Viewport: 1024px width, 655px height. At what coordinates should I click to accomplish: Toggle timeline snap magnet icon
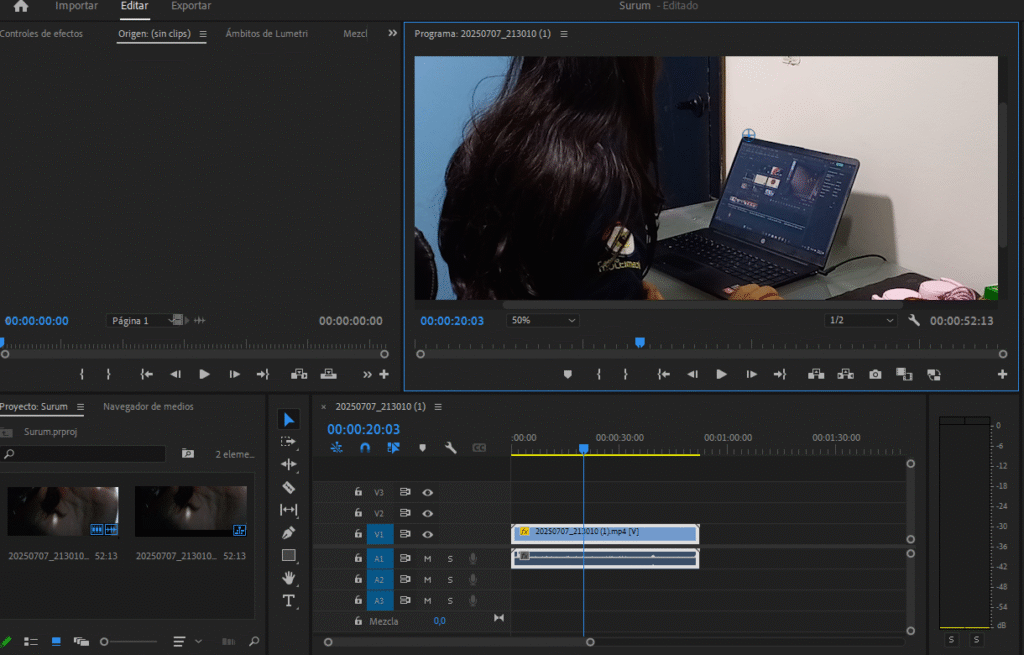pos(365,448)
